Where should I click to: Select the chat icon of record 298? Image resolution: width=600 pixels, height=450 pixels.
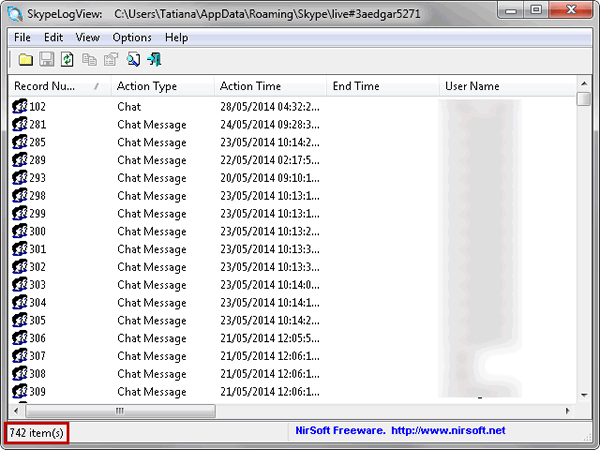point(20,196)
